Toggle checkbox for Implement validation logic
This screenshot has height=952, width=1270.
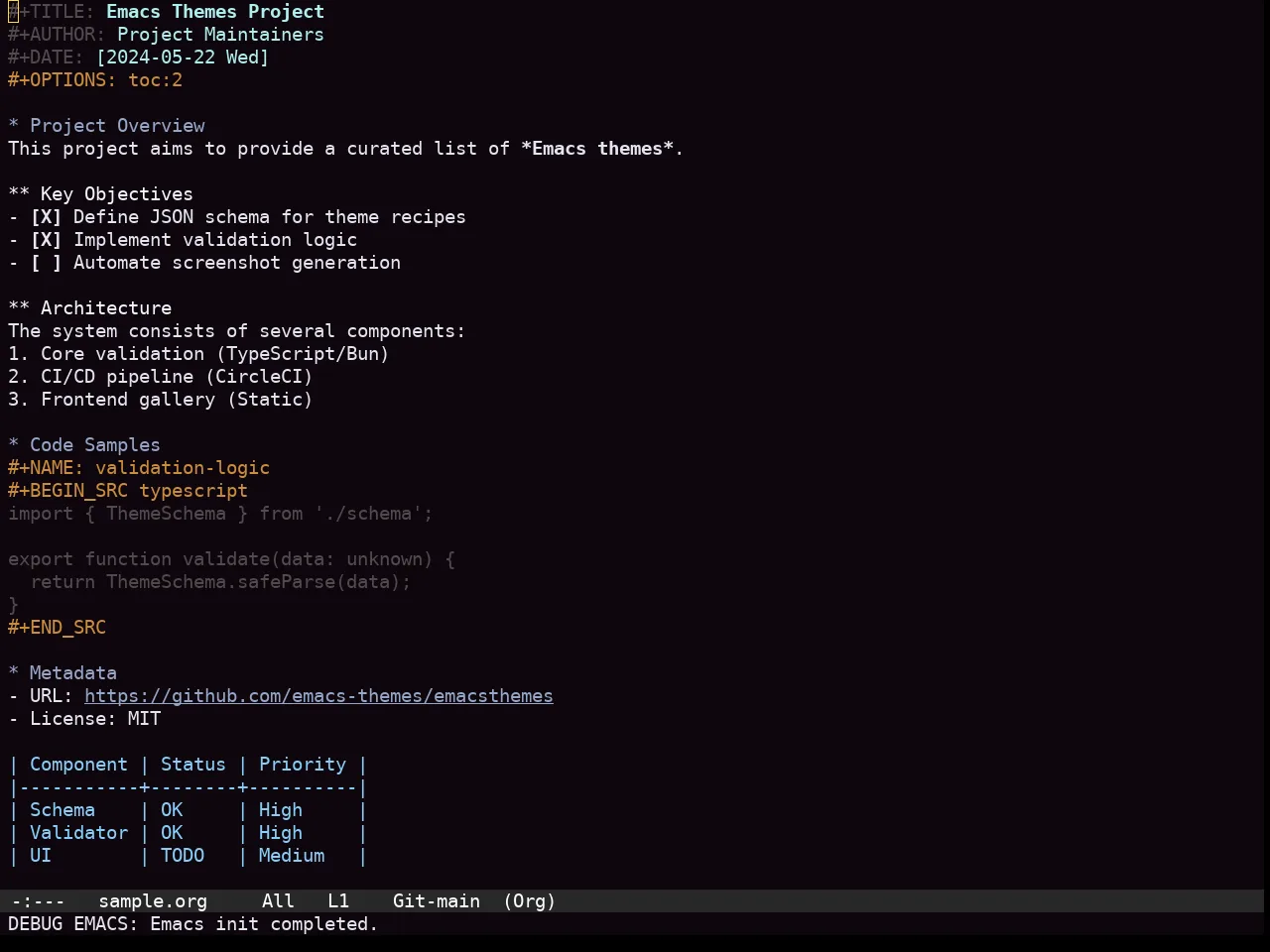point(46,240)
